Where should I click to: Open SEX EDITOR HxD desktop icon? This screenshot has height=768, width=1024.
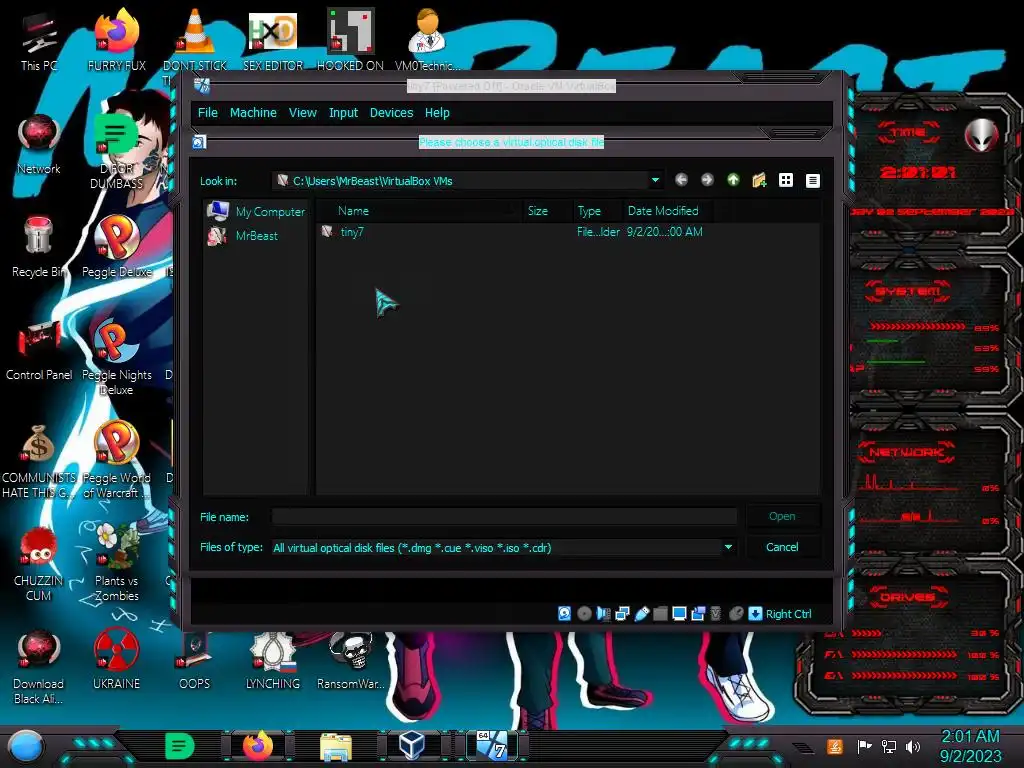pyautogui.click(x=272, y=39)
